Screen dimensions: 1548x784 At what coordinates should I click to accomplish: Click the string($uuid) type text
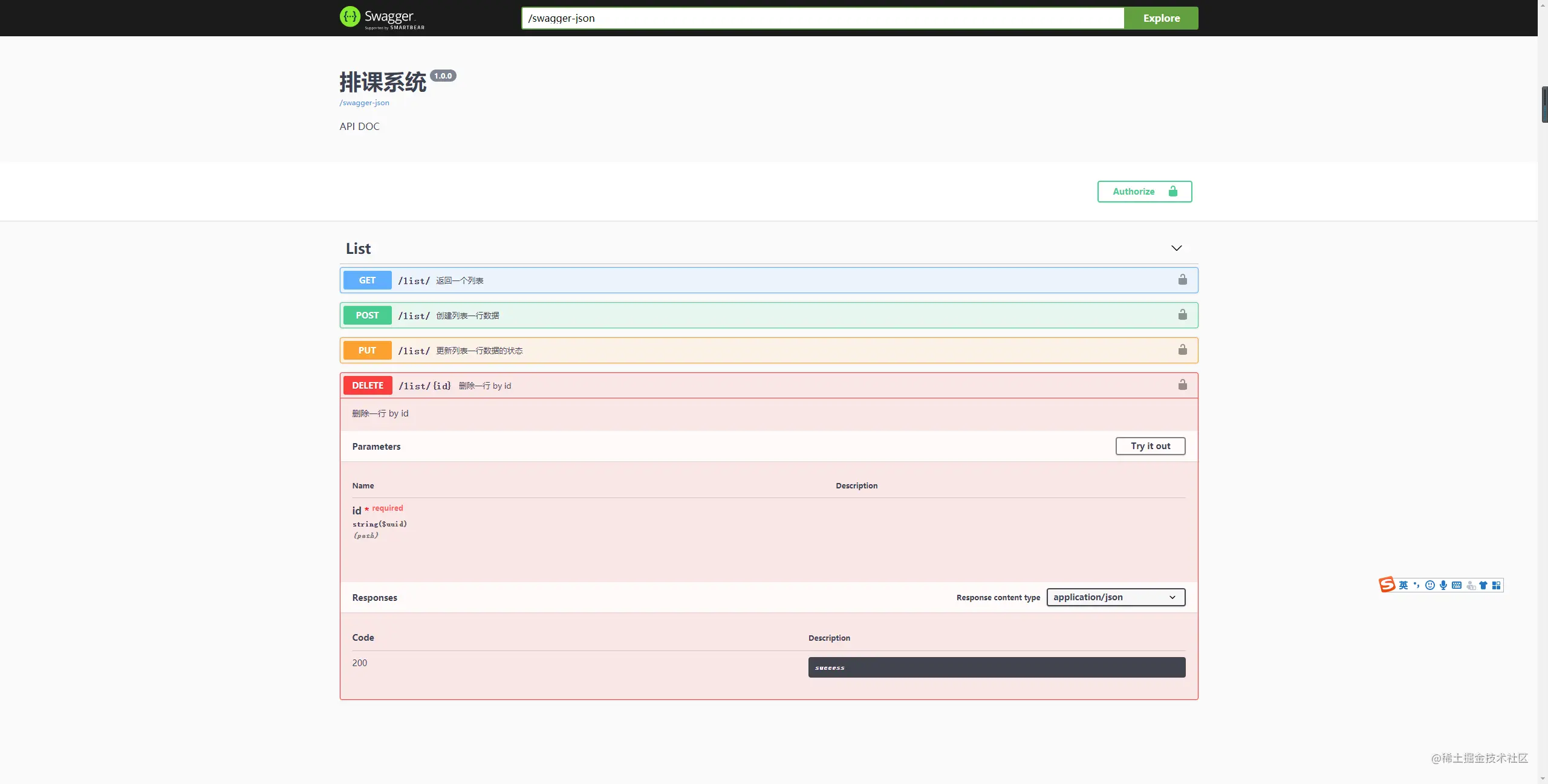click(379, 524)
